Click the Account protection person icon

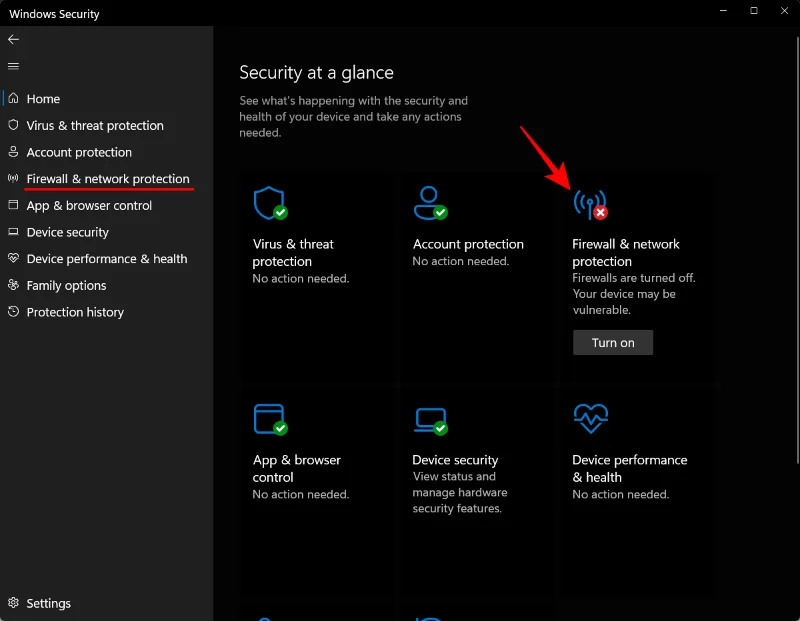coord(430,201)
